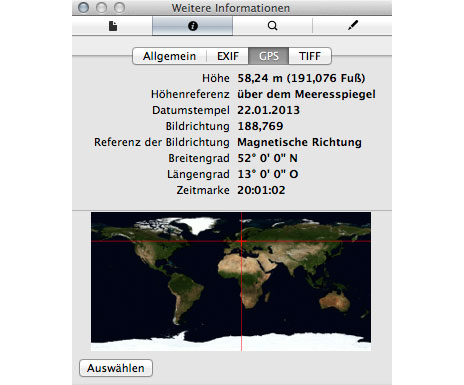The height and width of the screenshot is (385, 464).
Task: Click the window title Weitere Informationen
Action: pyautogui.click(x=231, y=8)
